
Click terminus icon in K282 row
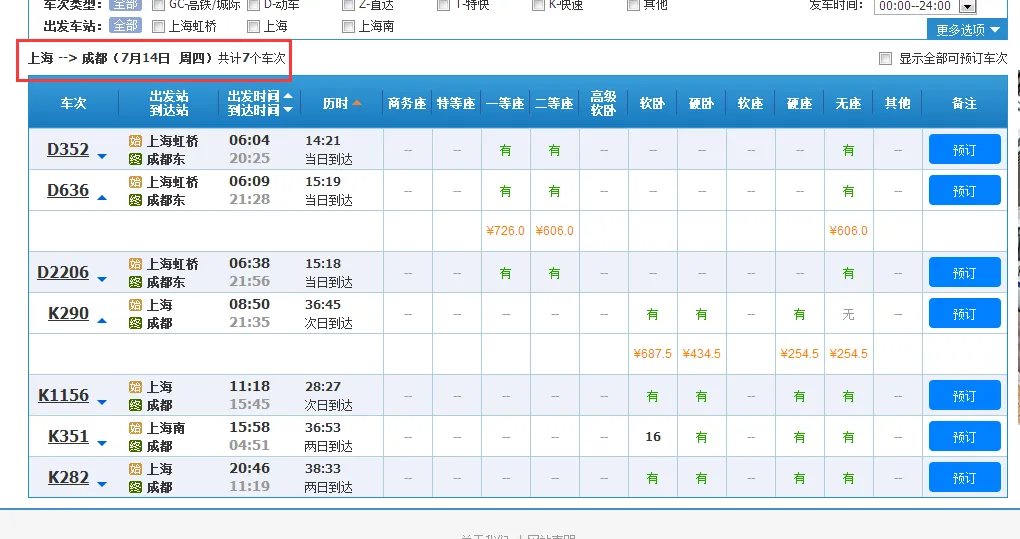pos(135,486)
